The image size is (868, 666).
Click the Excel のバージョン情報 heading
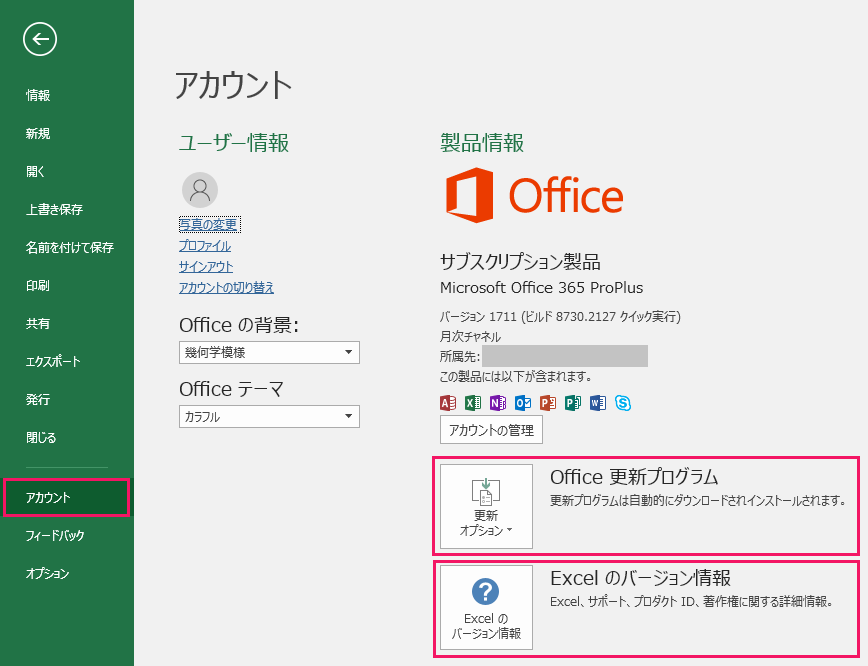point(640,578)
